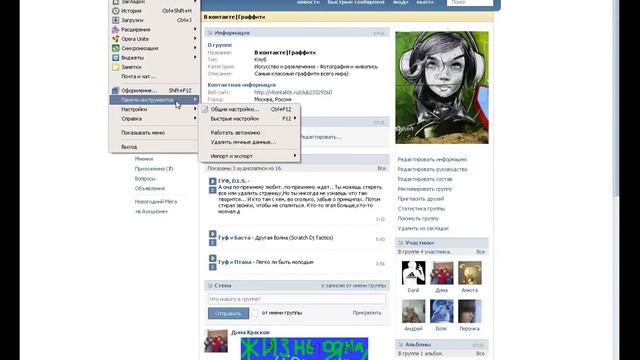Collapse the Участники section header icon

point(400,243)
